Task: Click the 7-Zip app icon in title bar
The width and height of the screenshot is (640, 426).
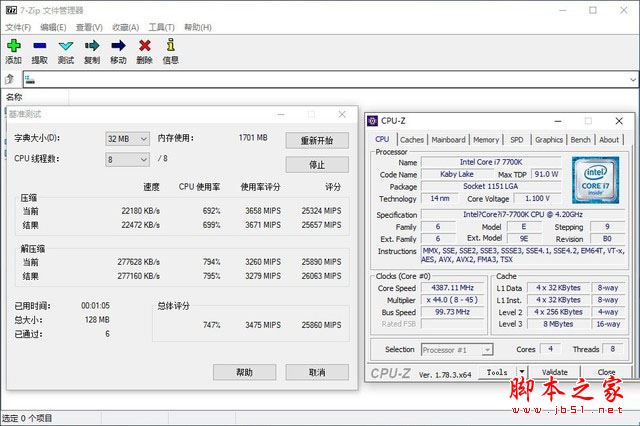Action: (x=11, y=10)
